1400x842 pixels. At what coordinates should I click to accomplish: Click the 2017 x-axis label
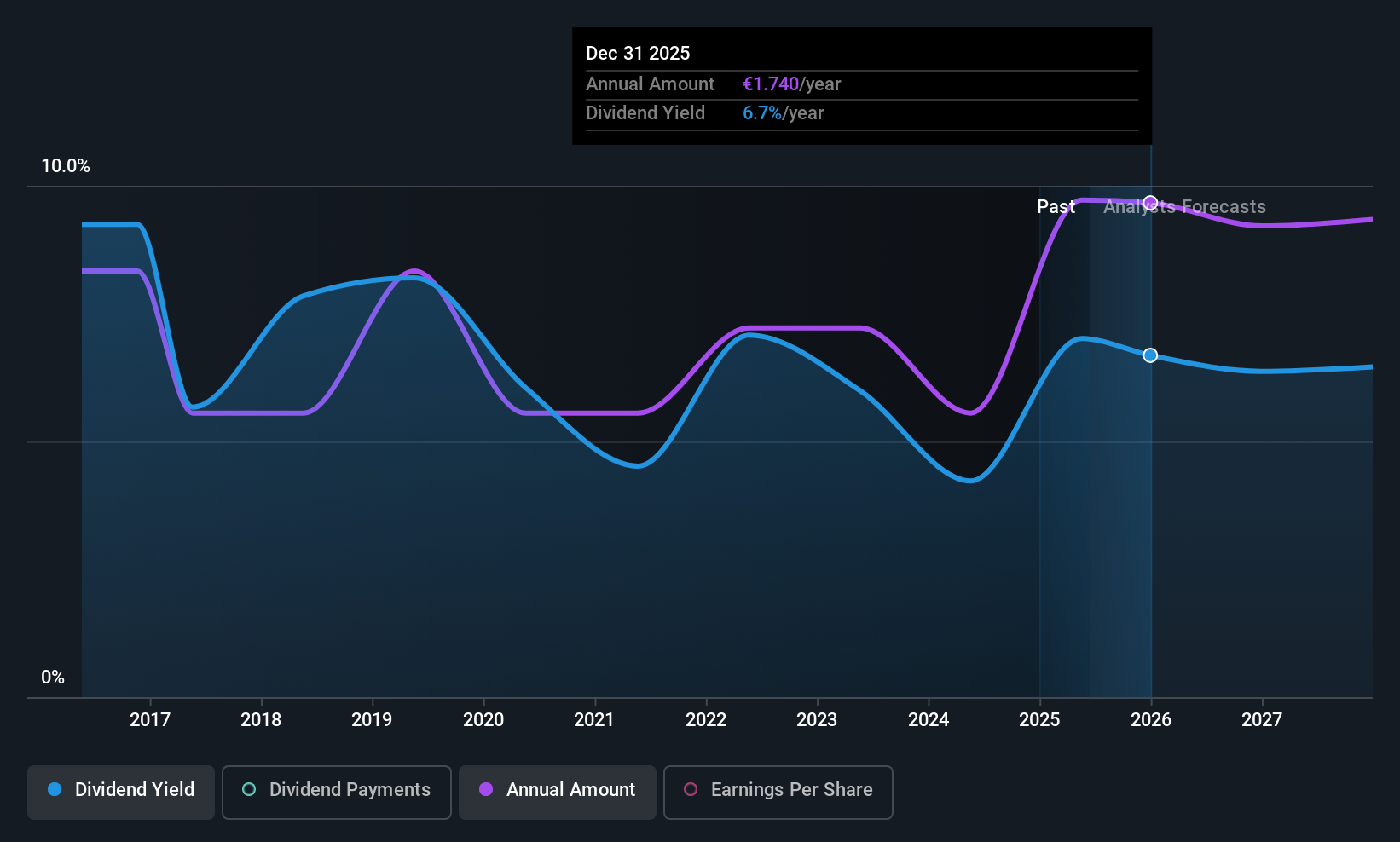click(x=150, y=719)
